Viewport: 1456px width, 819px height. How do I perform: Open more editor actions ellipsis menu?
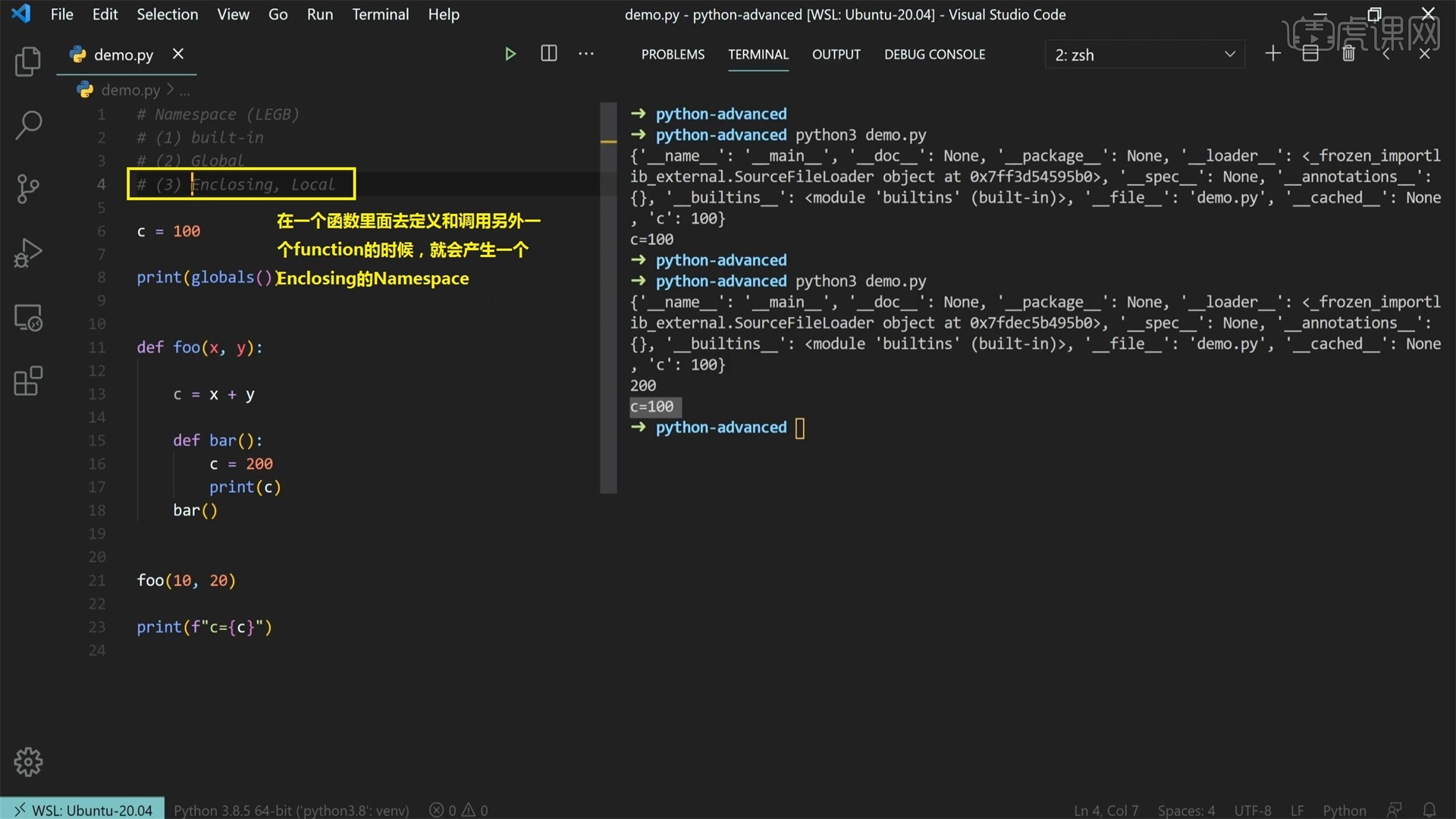586,53
